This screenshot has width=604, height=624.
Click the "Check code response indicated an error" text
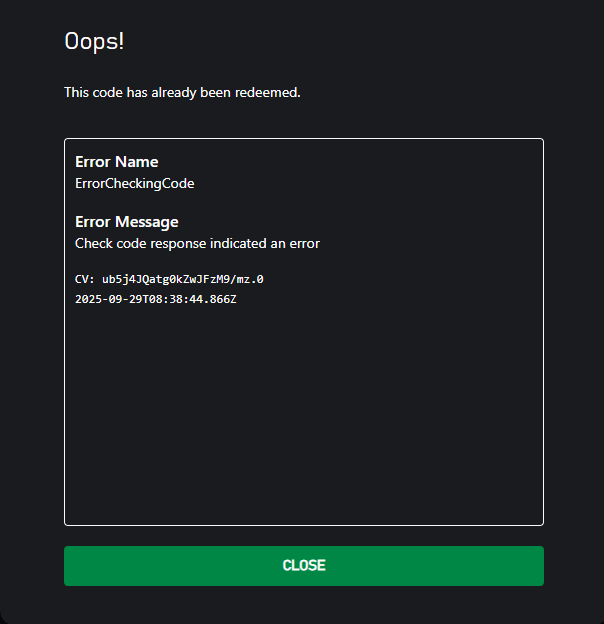click(197, 243)
